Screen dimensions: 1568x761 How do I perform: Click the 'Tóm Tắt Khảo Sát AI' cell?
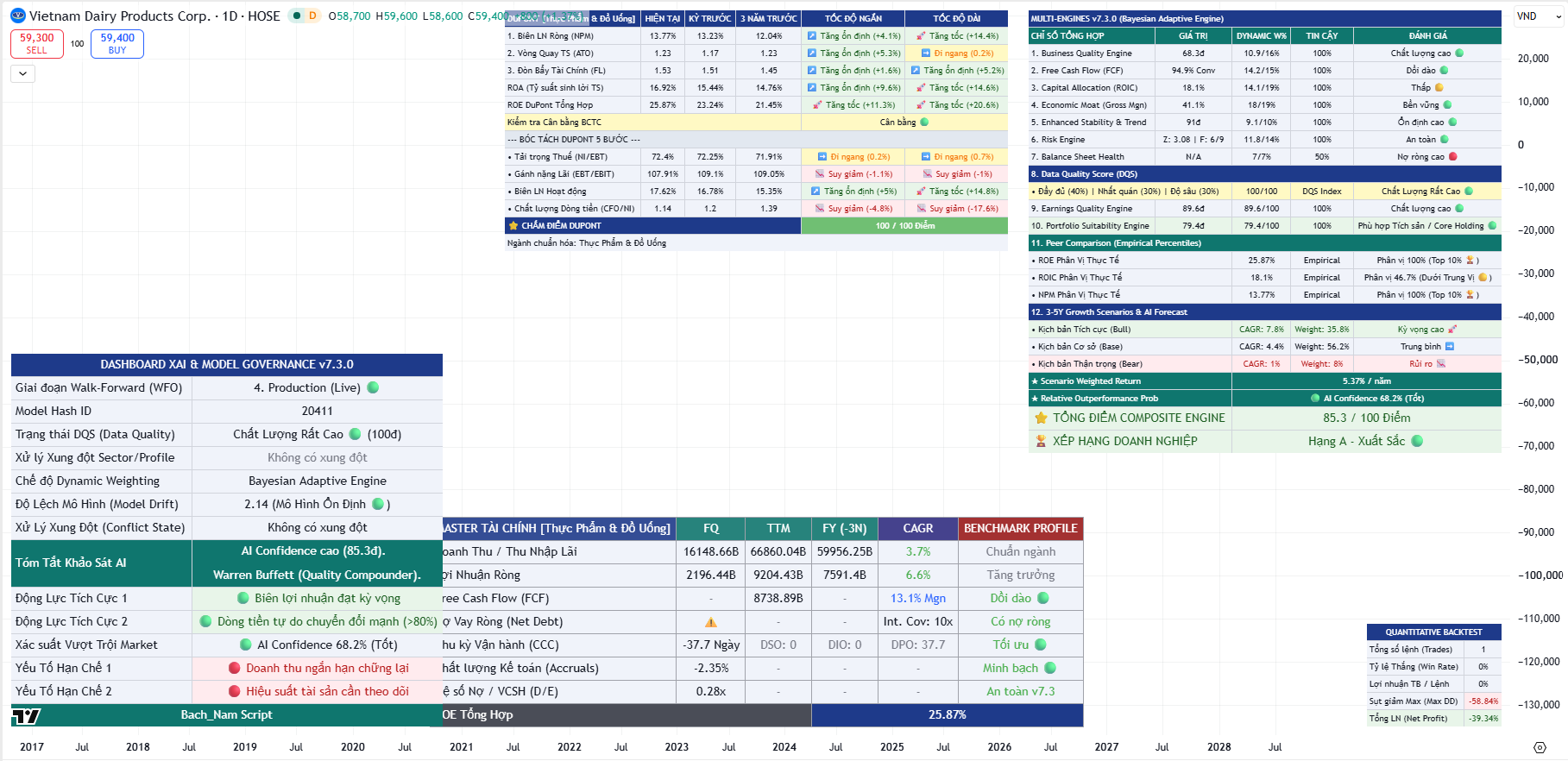click(x=102, y=563)
